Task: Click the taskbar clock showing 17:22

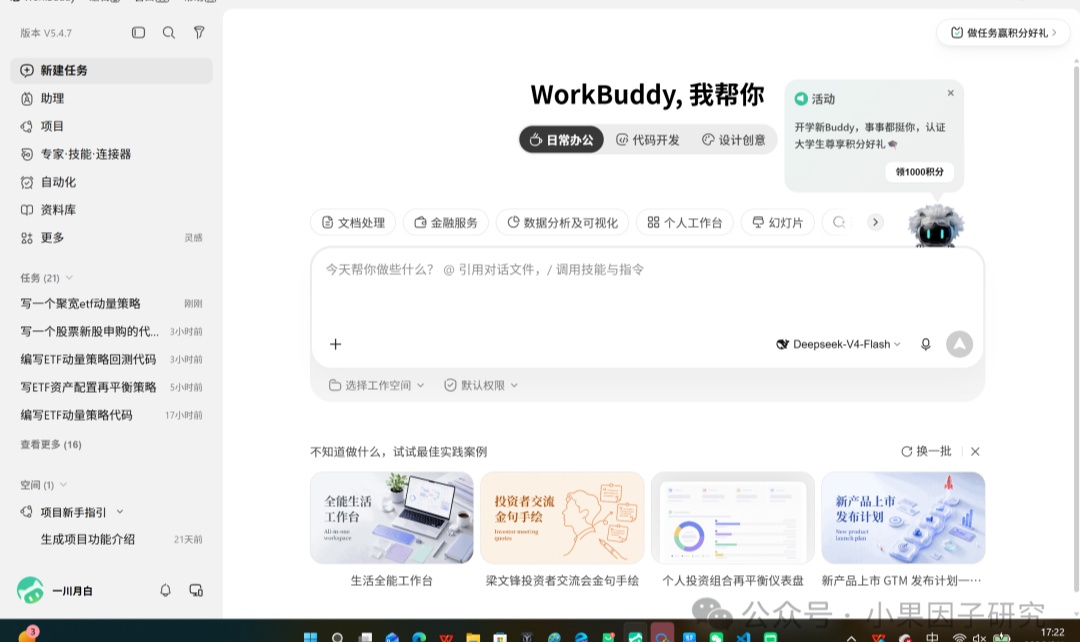Action: [x=1052, y=634]
